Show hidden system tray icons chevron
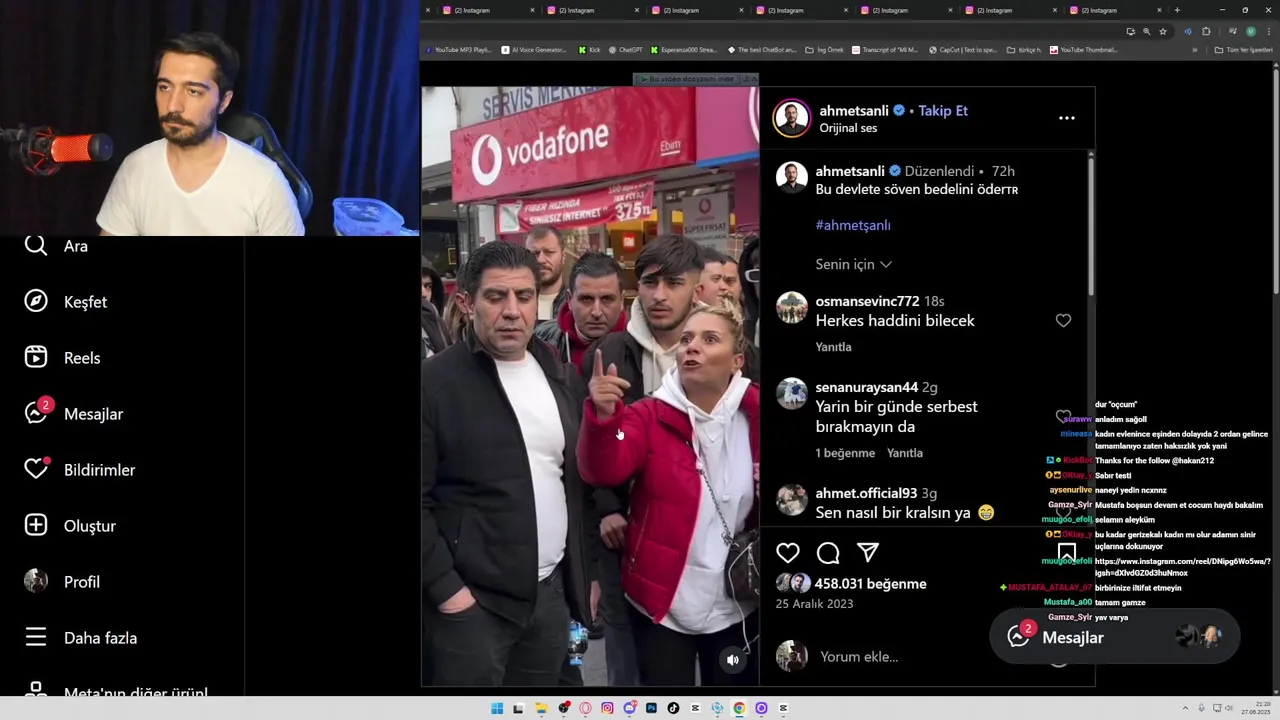This screenshot has width=1280, height=720. pos(1186,708)
